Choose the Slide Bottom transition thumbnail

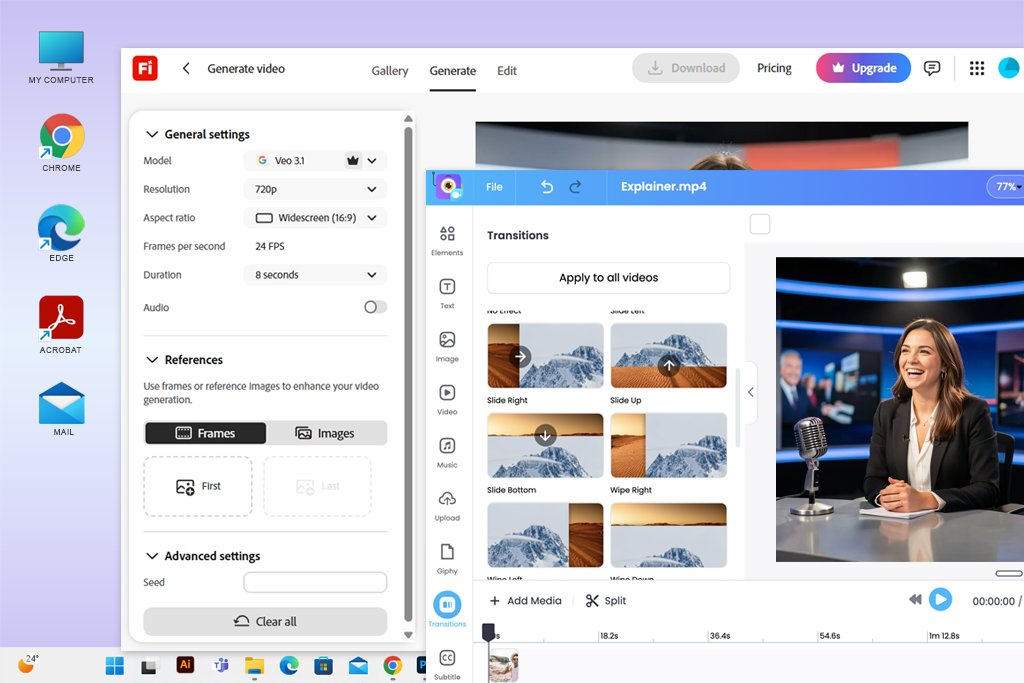pyautogui.click(x=545, y=445)
